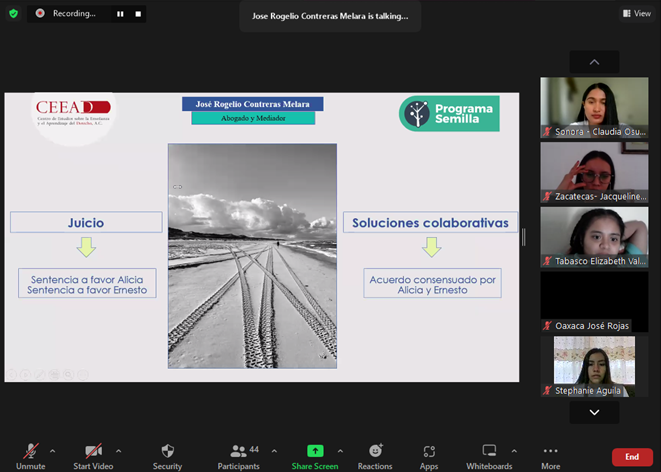Click muted mic icon on Sonora tile
661x472 pixels.
click(548, 132)
